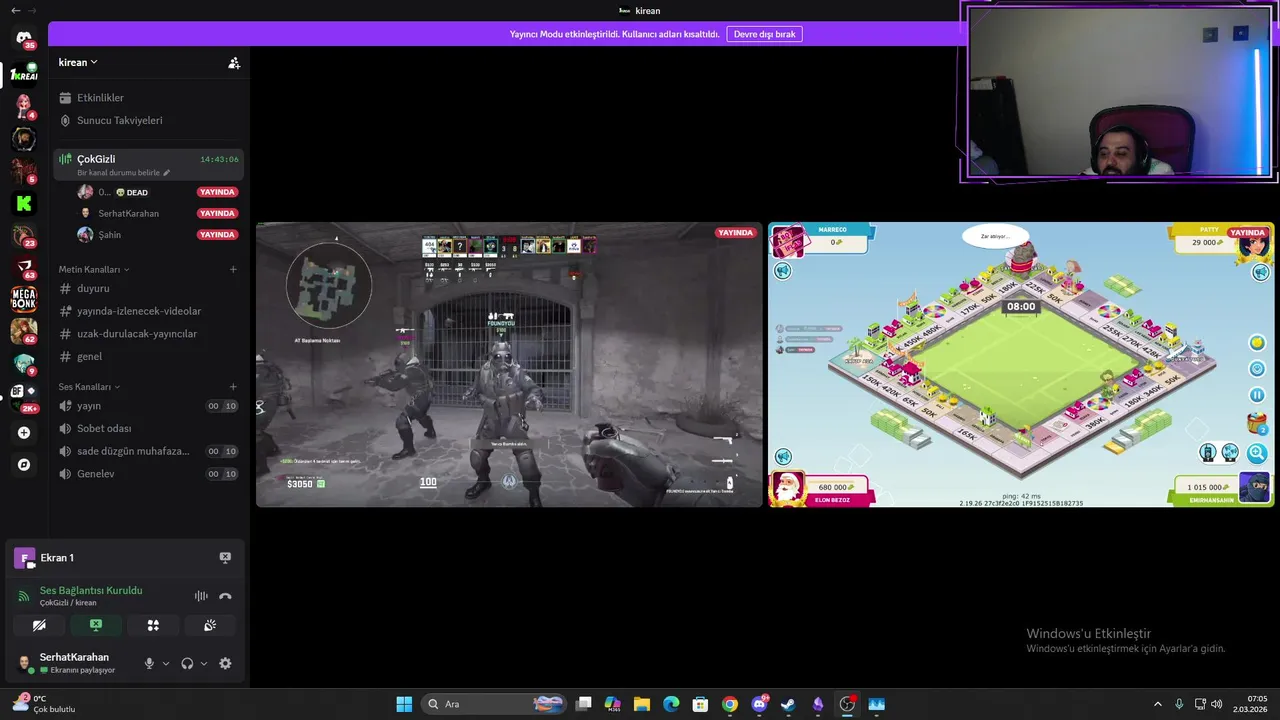Image resolution: width=1280 pixels, height=720 pixels.
Task: Click the Add a Server plus icon
Action: coord(24,433)
